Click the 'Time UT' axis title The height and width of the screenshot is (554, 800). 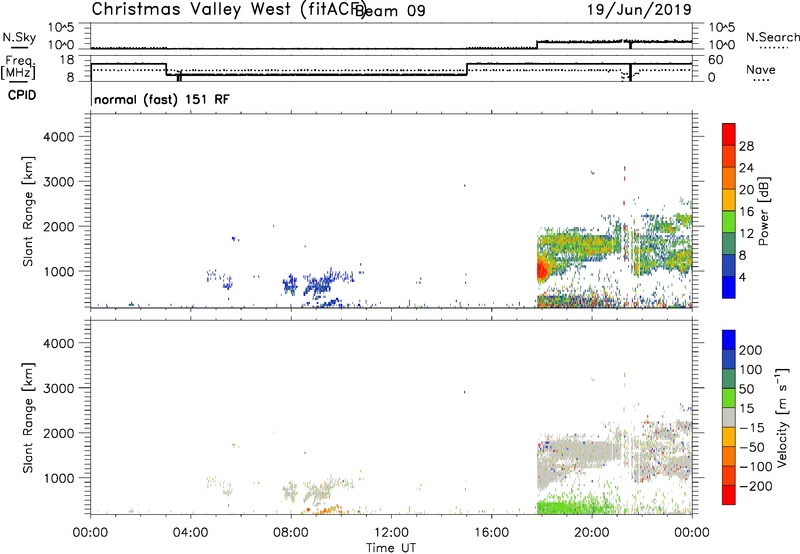[x=391, y=548]
